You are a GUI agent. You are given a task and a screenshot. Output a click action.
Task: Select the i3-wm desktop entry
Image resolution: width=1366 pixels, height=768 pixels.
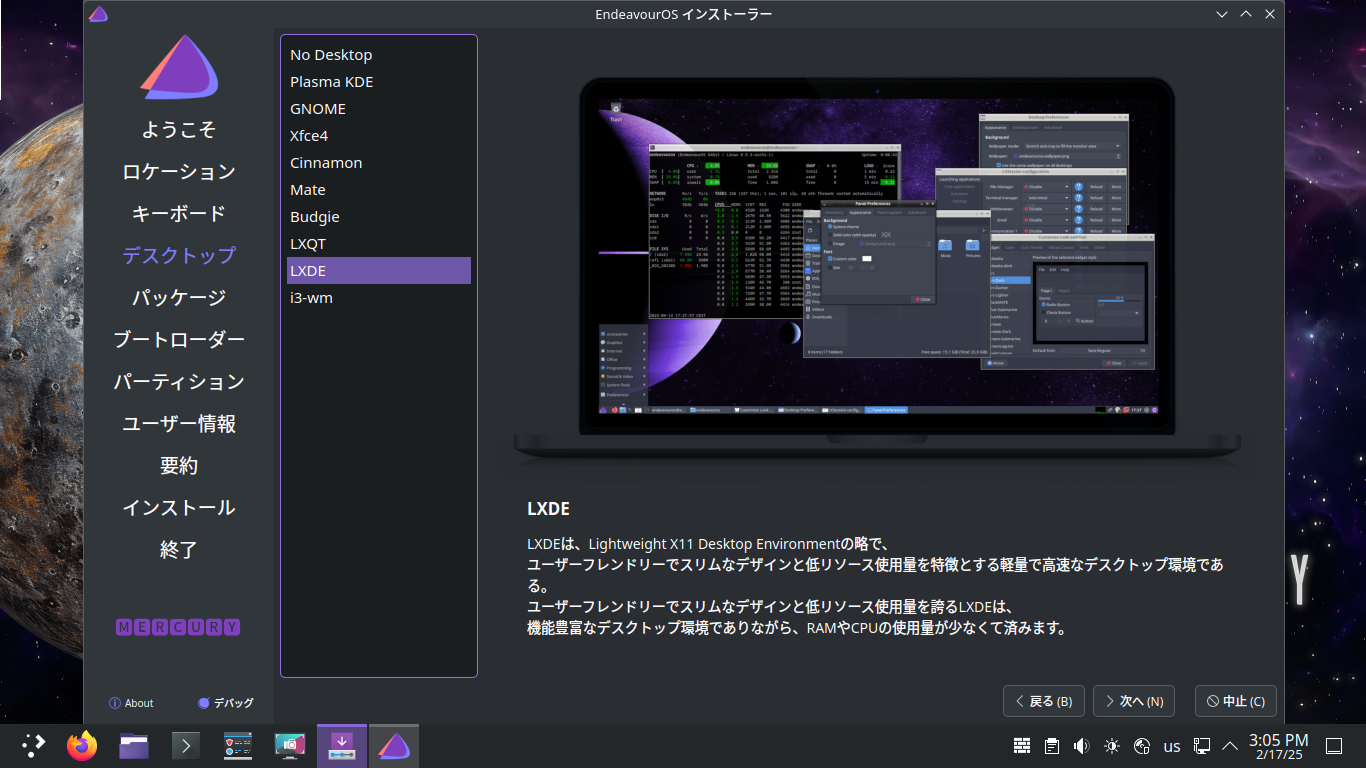coord(312,298)
